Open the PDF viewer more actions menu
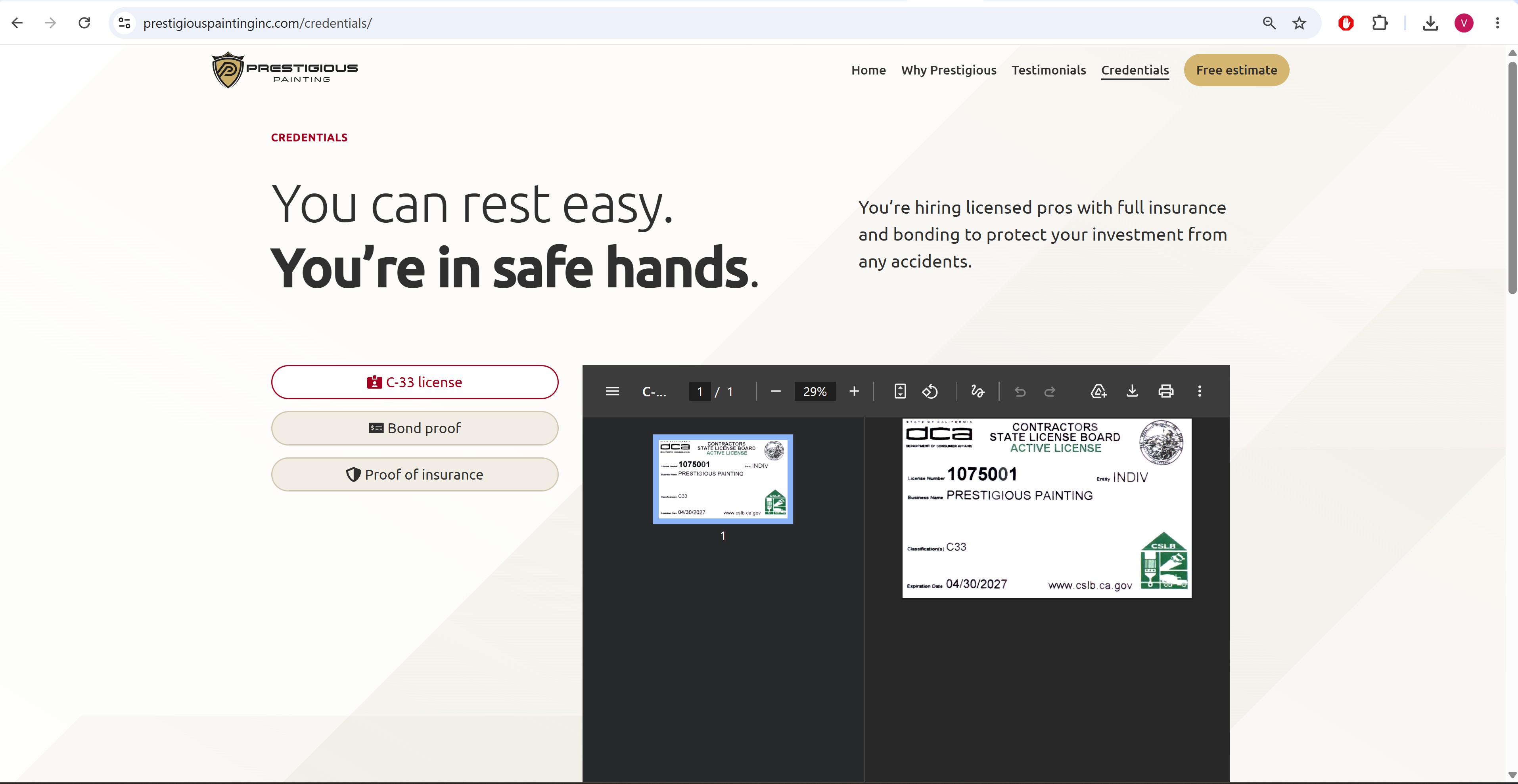The image size is (1518, 784). (x=1199, y=392)
